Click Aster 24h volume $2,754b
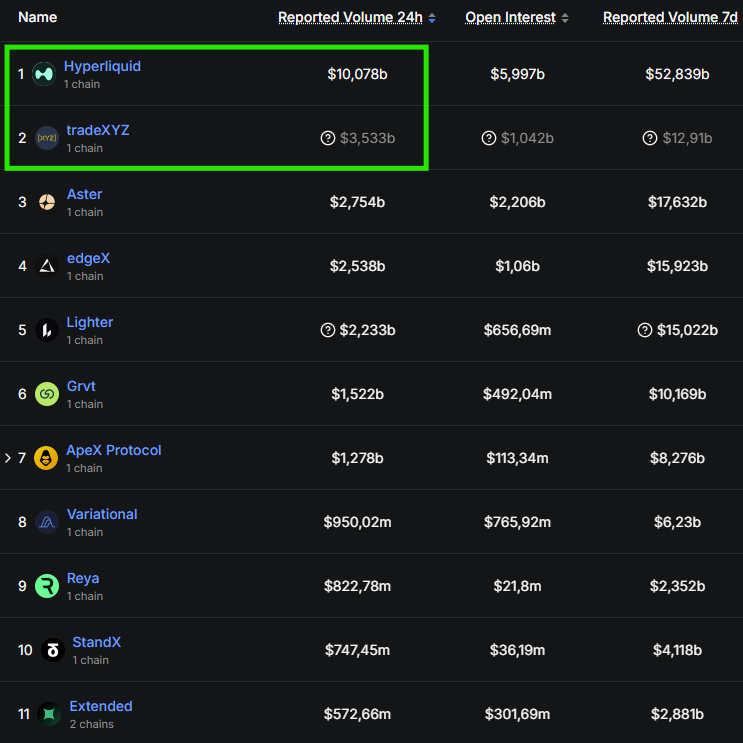 click(357, 202)
